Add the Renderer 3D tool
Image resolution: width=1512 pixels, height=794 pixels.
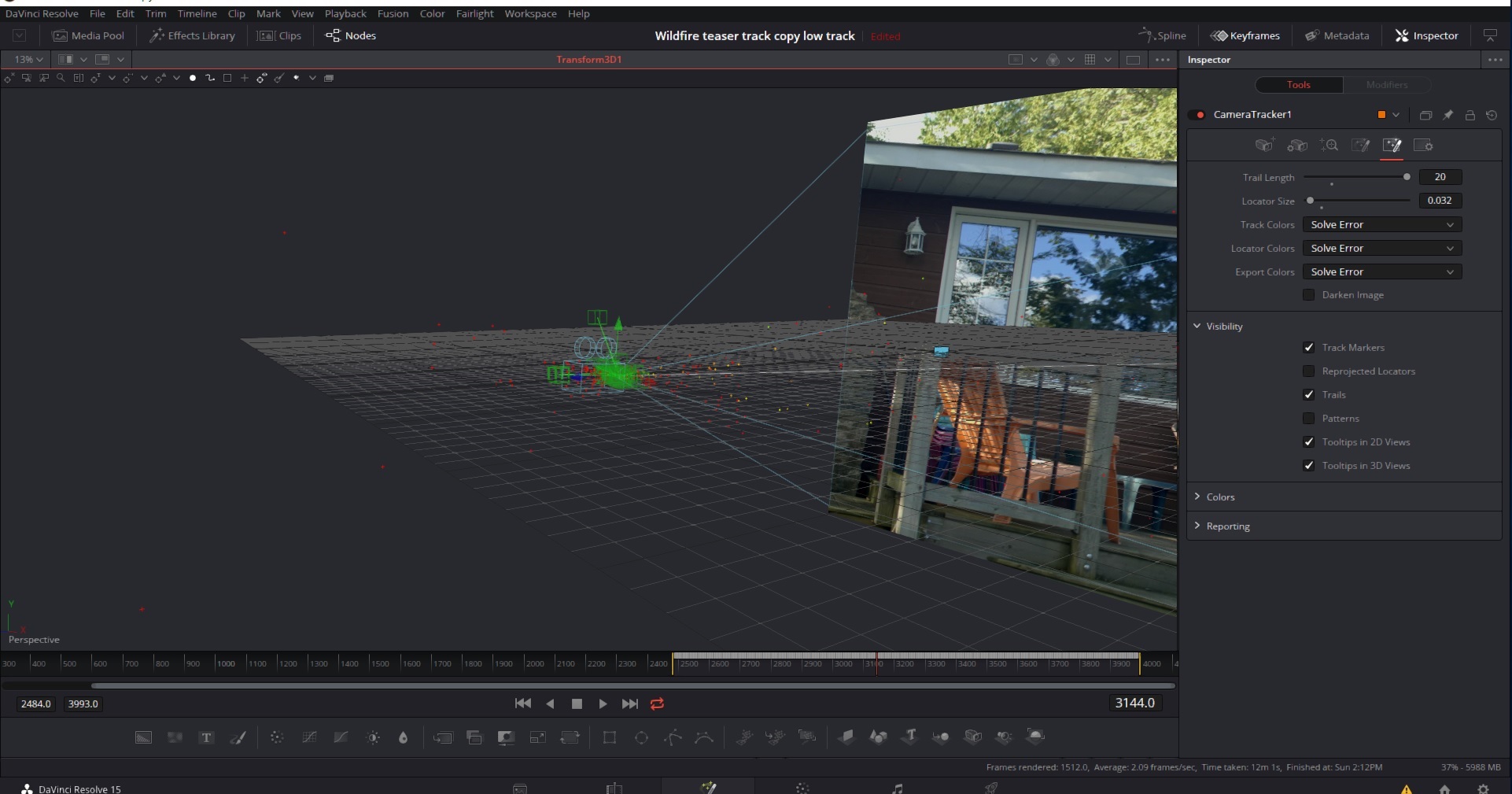1035,737
